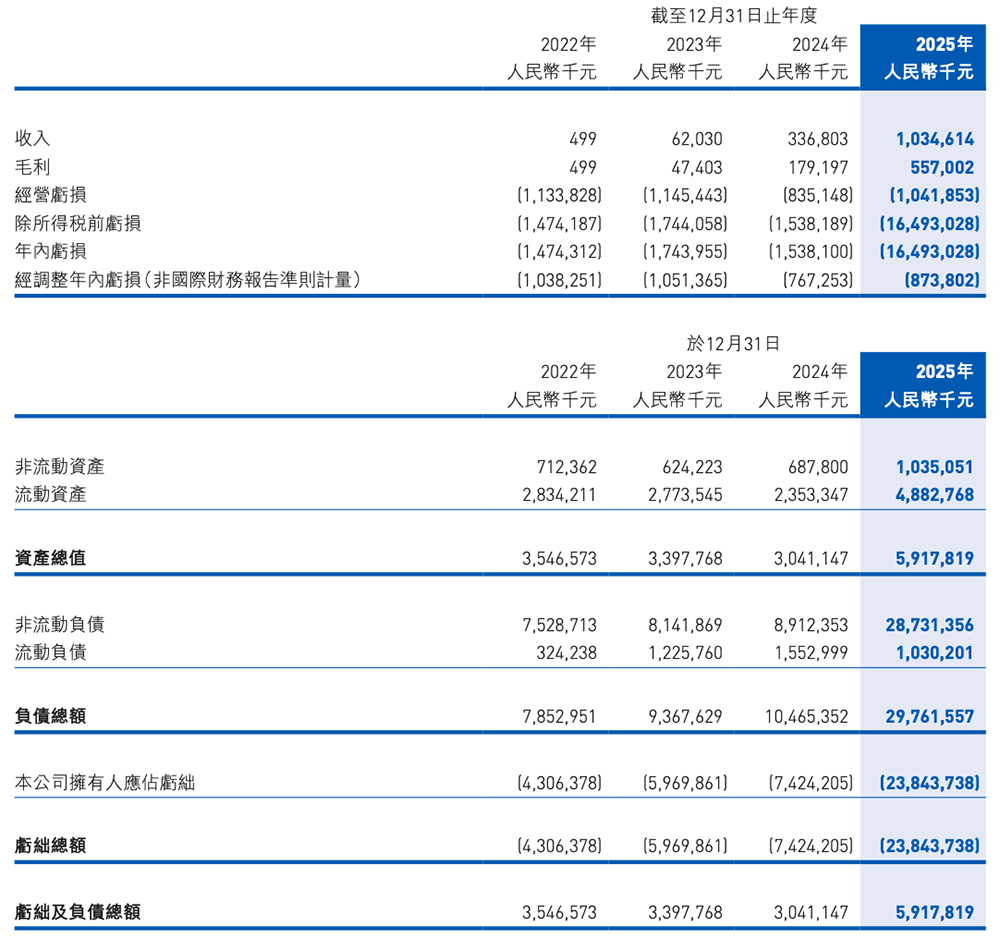Image resolution: width=1000 pixels, height=939 pixels.
Task: Click the 經調整年內虧損(非國際財務報告準則計量) label
Action: coord(188,279)
